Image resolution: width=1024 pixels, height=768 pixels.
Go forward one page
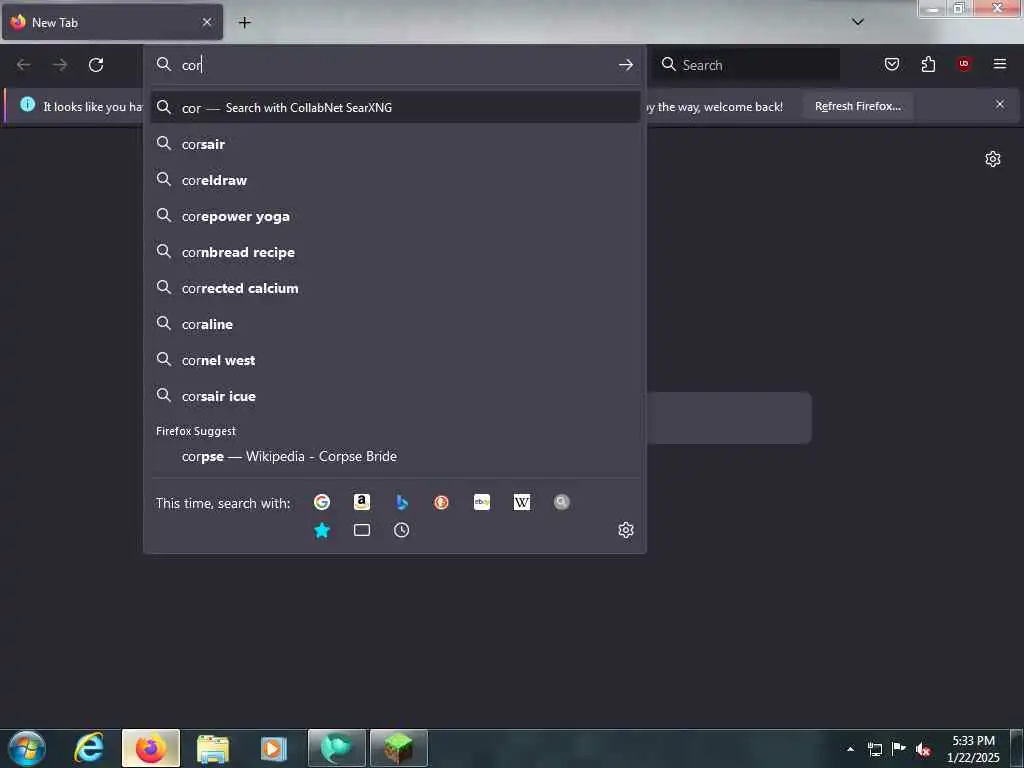click(60, 65)
